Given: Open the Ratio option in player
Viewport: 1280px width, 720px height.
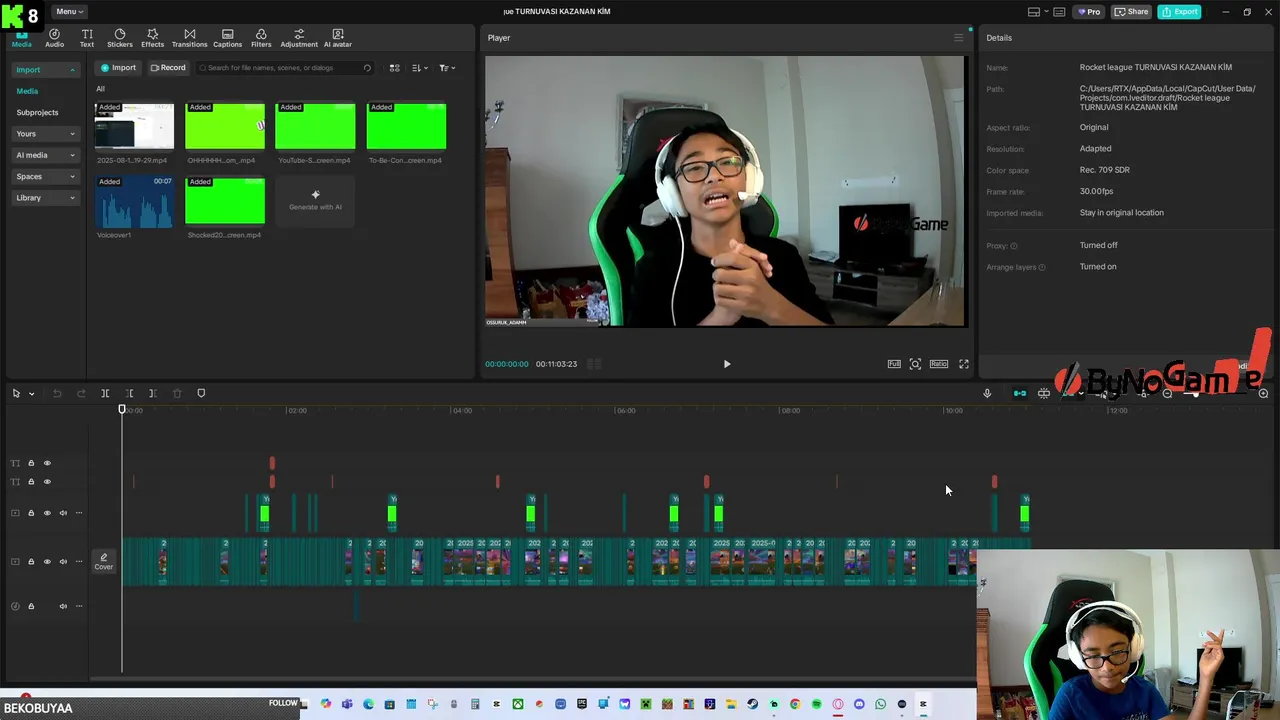Looking at the screenshot, I should pos(939,364).
